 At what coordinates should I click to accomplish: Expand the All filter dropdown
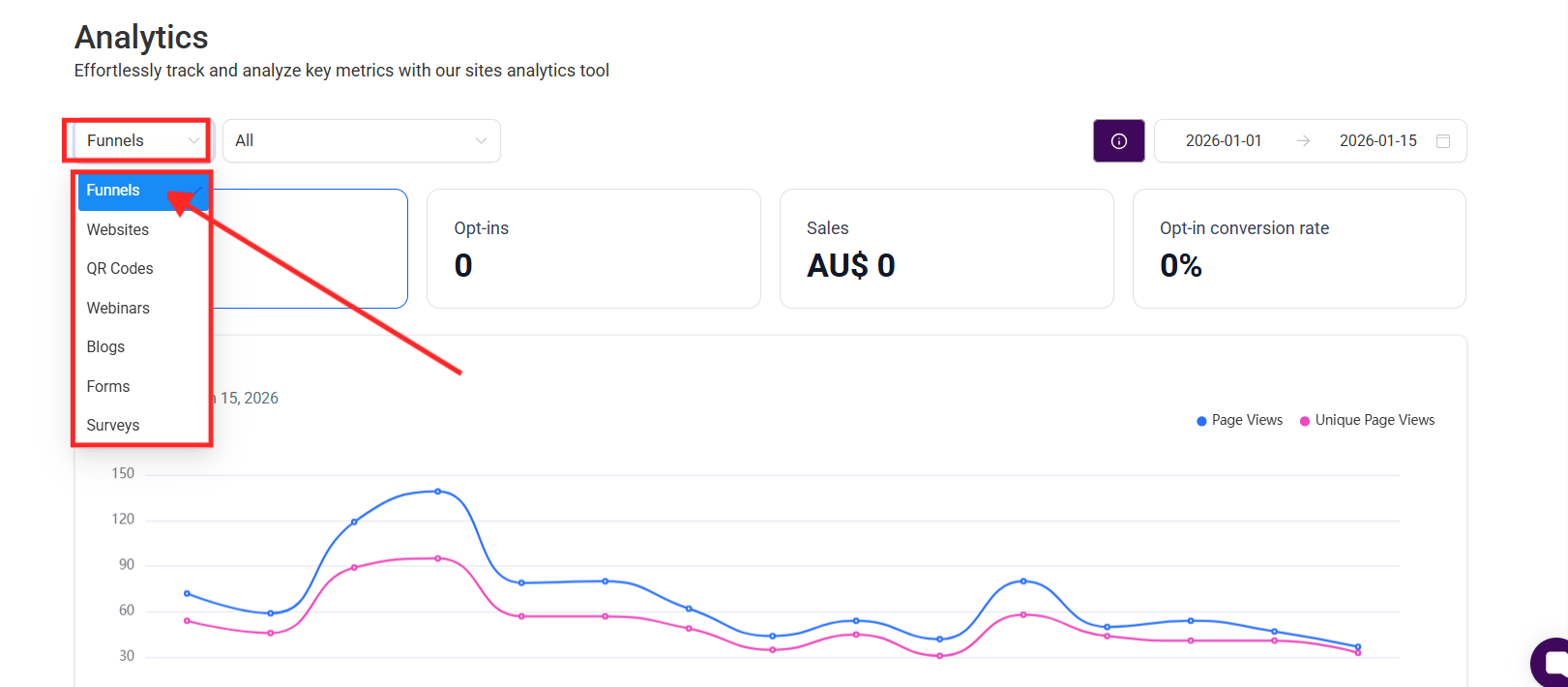361,141
